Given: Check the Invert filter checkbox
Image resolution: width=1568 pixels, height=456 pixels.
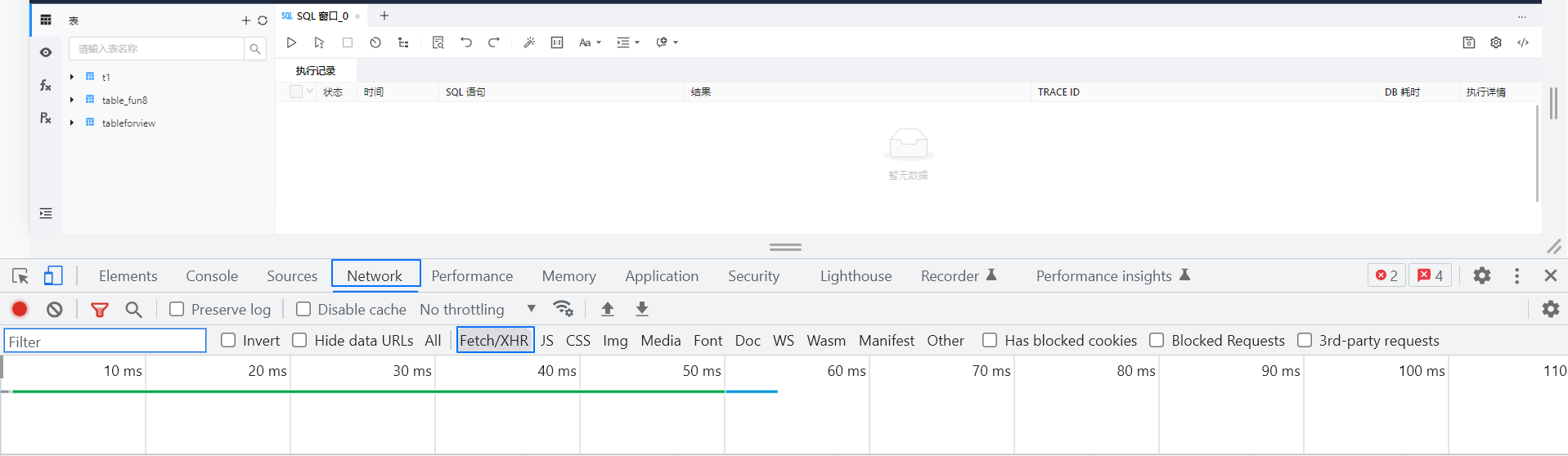Looking at the screenshot, I should pos(229,340).
